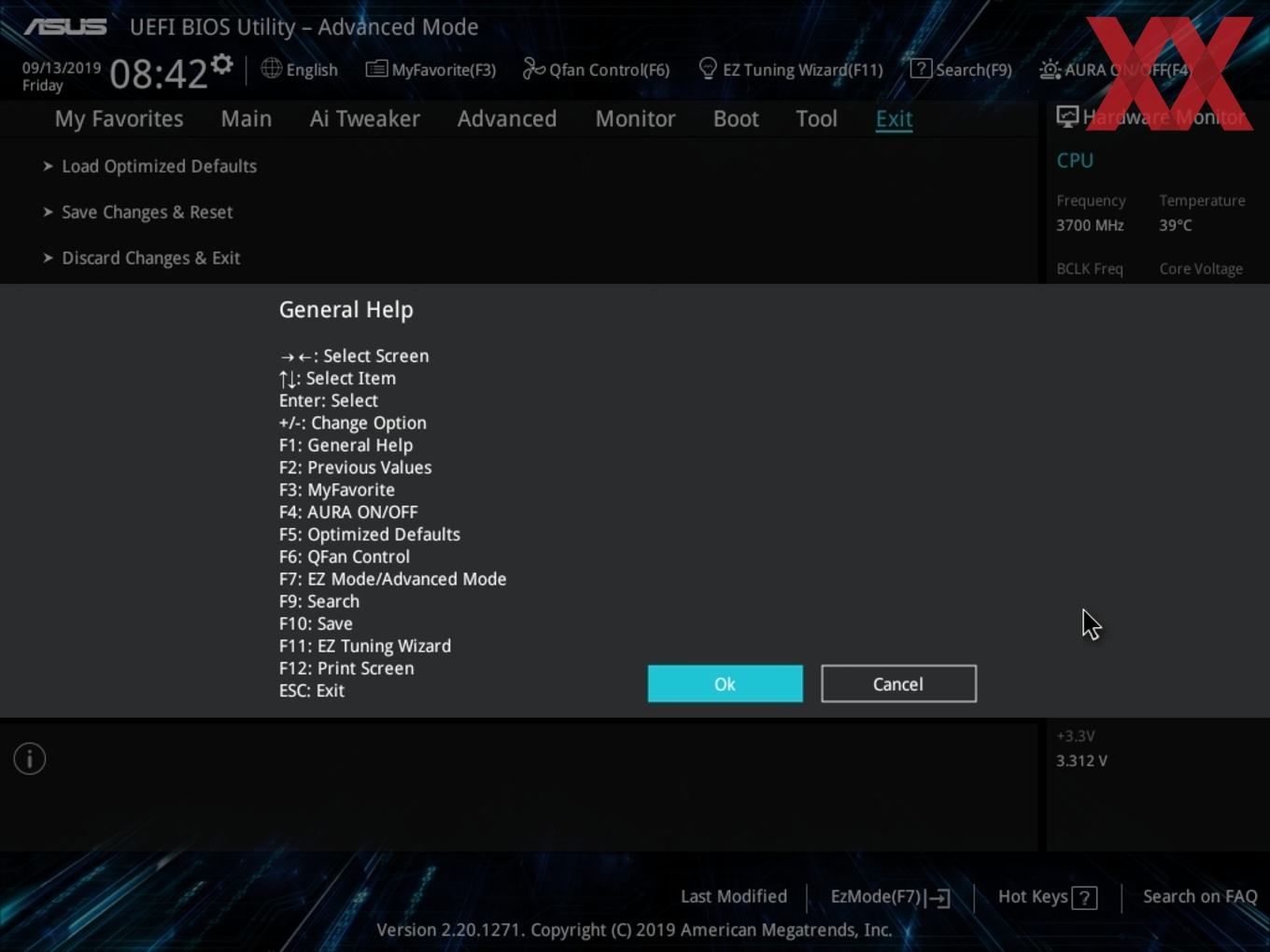Click the General Help title

pyautogui.click(x=346, y=310)
